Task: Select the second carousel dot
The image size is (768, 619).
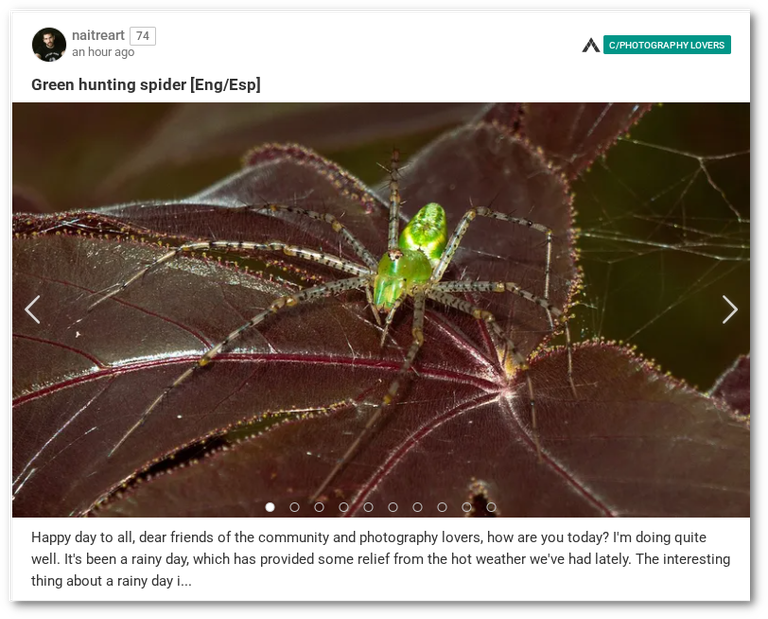Action: pyautogui.click(x=294, y=507)
